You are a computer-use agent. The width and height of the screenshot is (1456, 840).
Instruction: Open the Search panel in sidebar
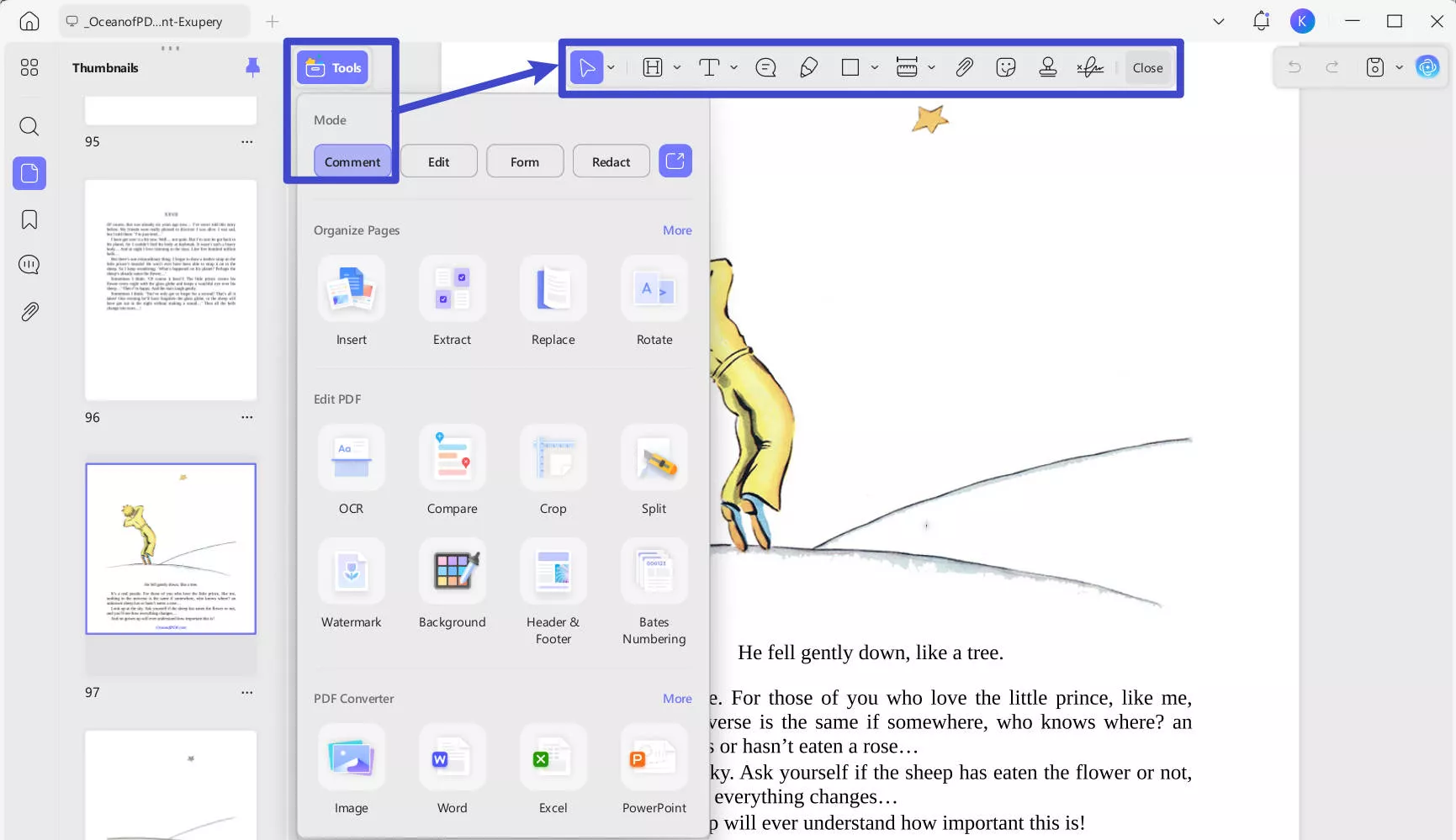[x=29, y=127]
